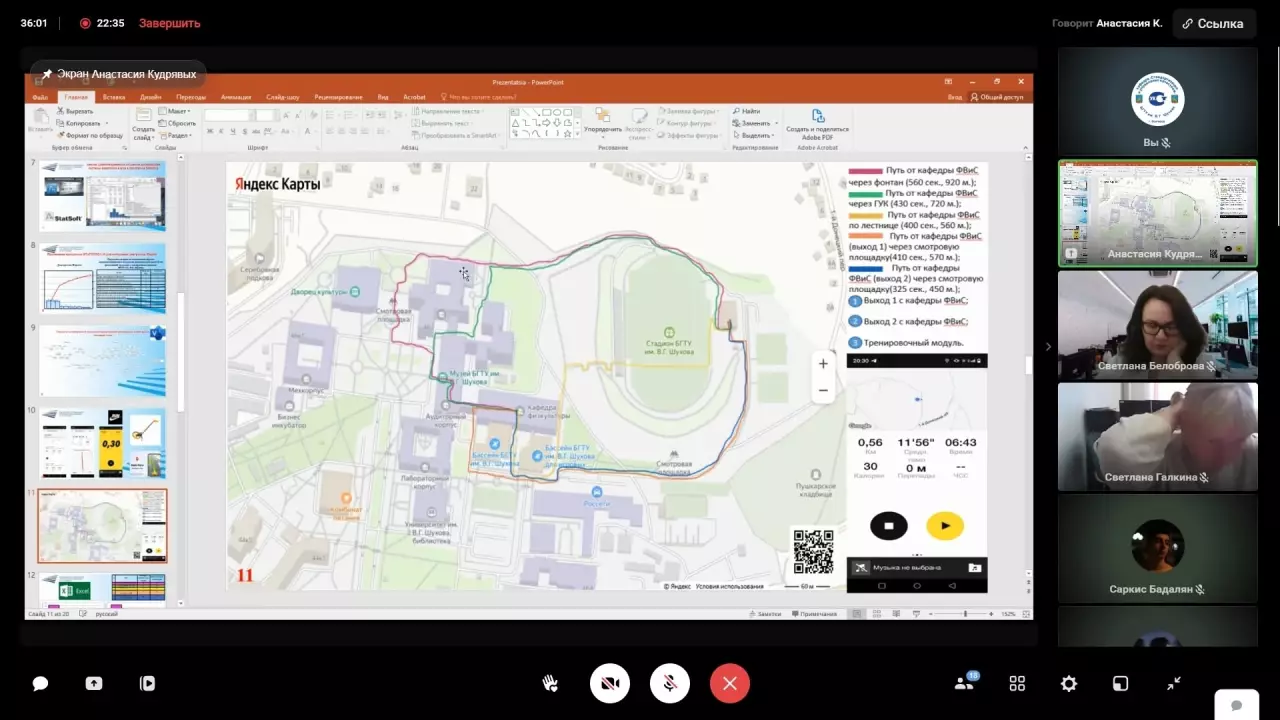Open conference settings gear

pyautogui.click(x=1069, y=684)
